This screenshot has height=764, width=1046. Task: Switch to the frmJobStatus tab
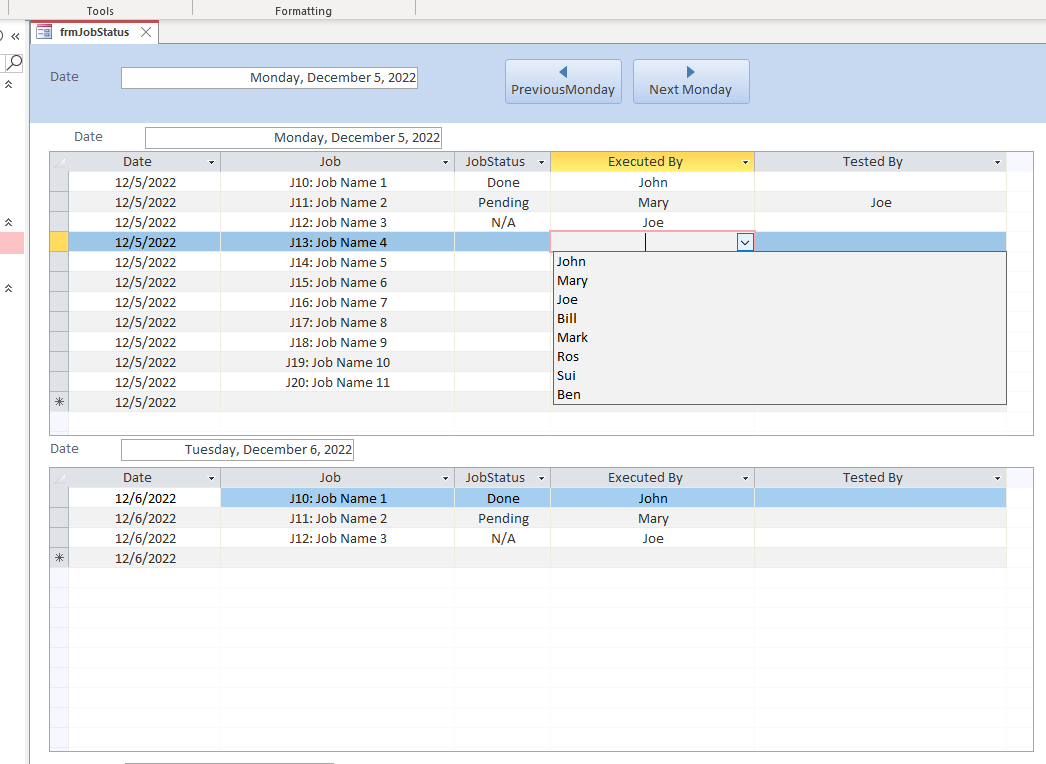click(94, 32)
